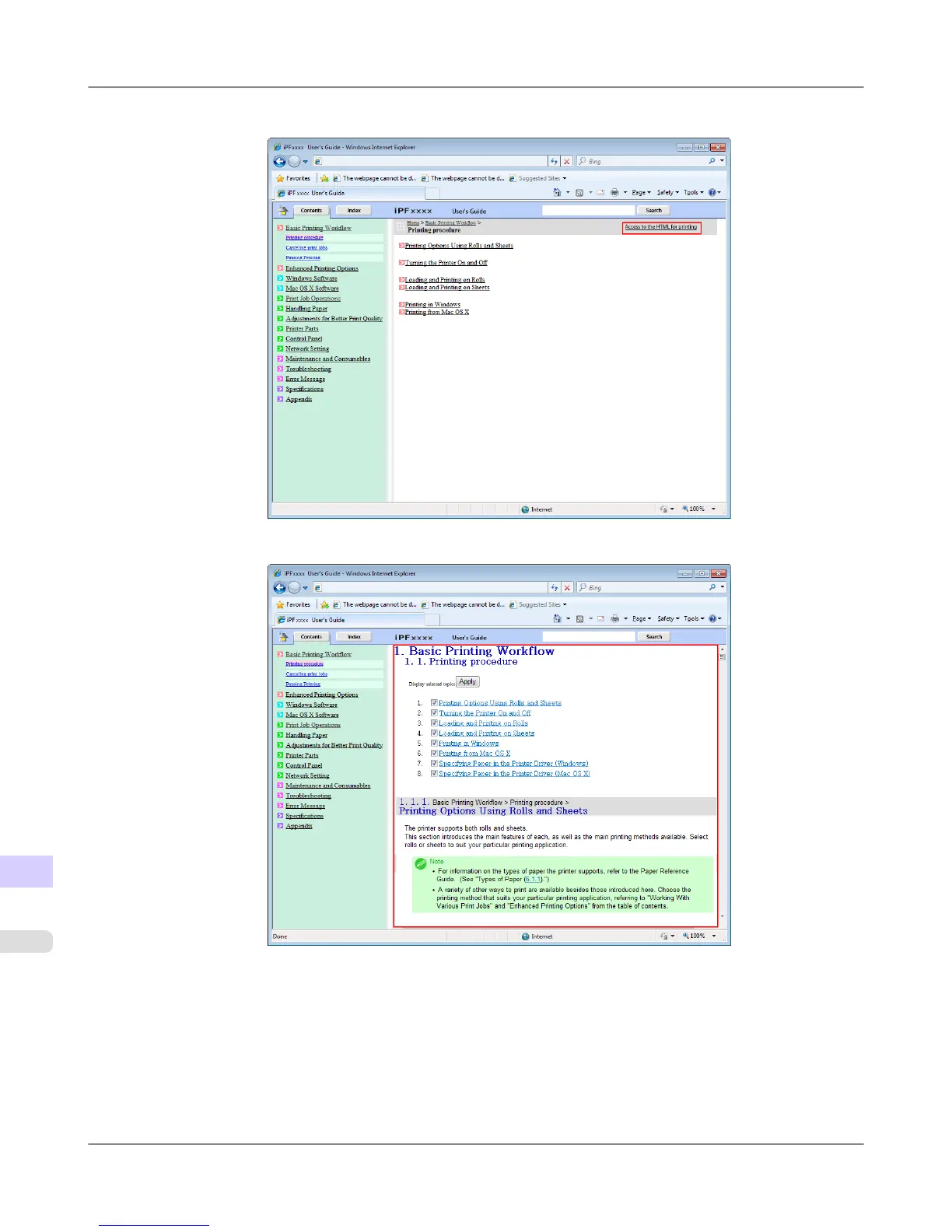Uncheck Specifying Paper in Printer Driver (Windows) checkbox

point(434,763)
